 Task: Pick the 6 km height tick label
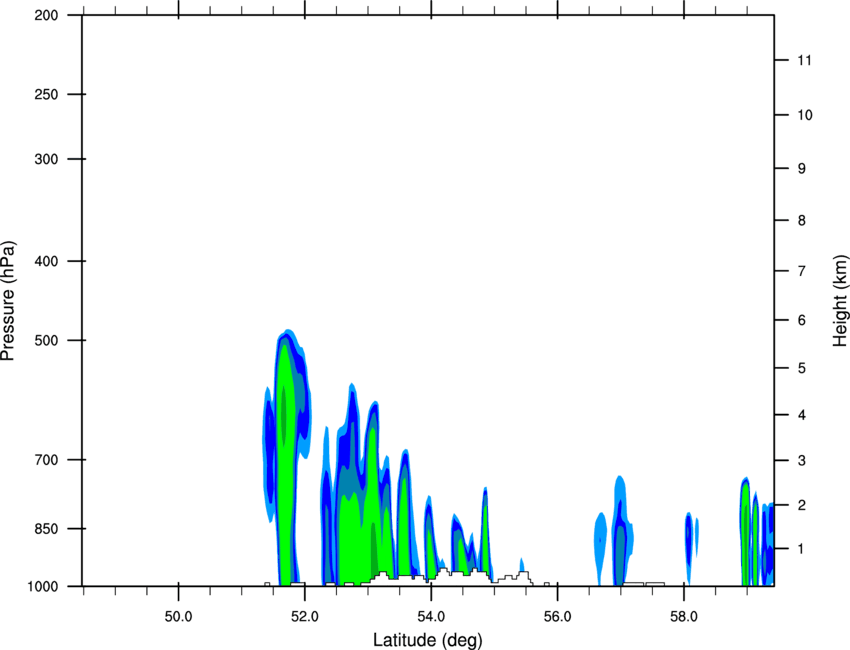click(x=802, y=320)
